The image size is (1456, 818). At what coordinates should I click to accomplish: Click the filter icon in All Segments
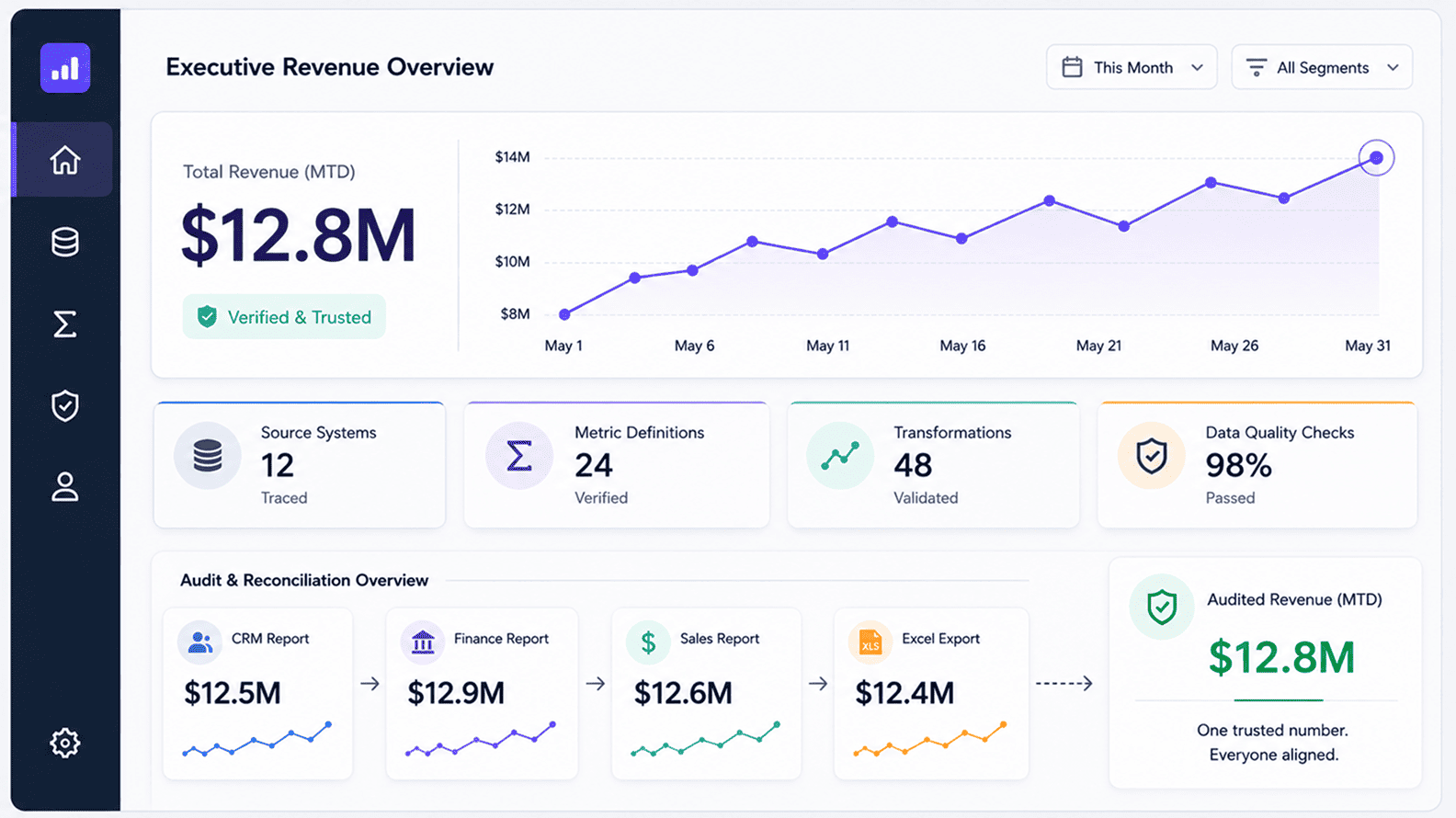pos(1256,67)
